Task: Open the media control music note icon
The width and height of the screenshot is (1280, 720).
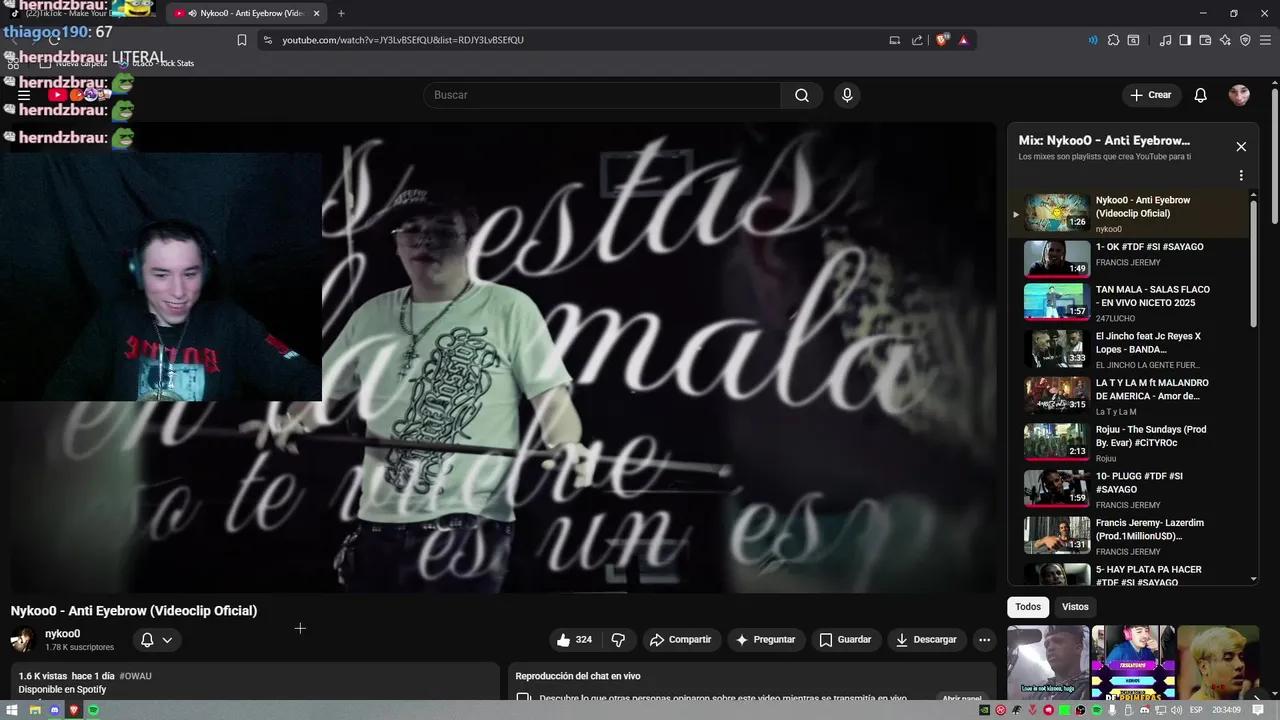Action: coord(1165,40)
